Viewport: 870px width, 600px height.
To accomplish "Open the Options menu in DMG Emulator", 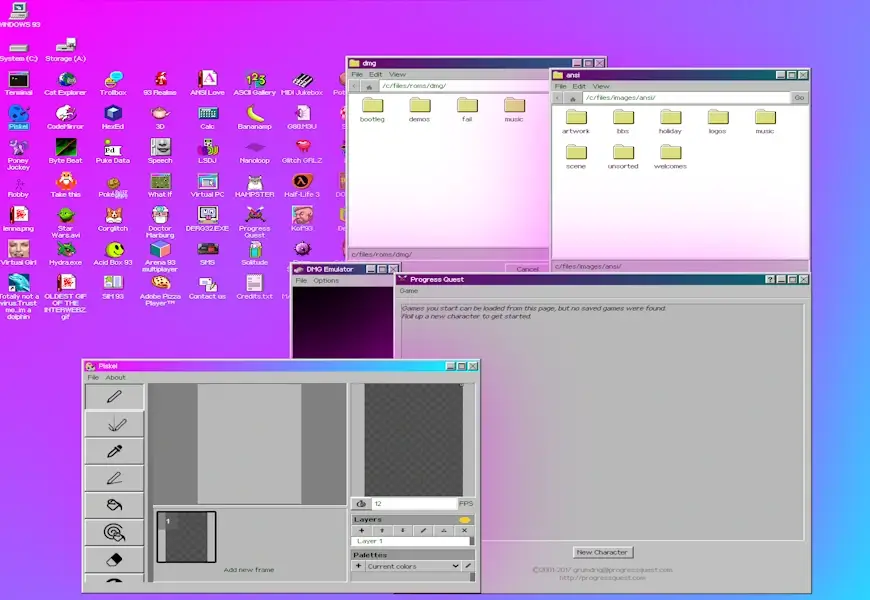I will pyautogui.click(x=326, y=280).
